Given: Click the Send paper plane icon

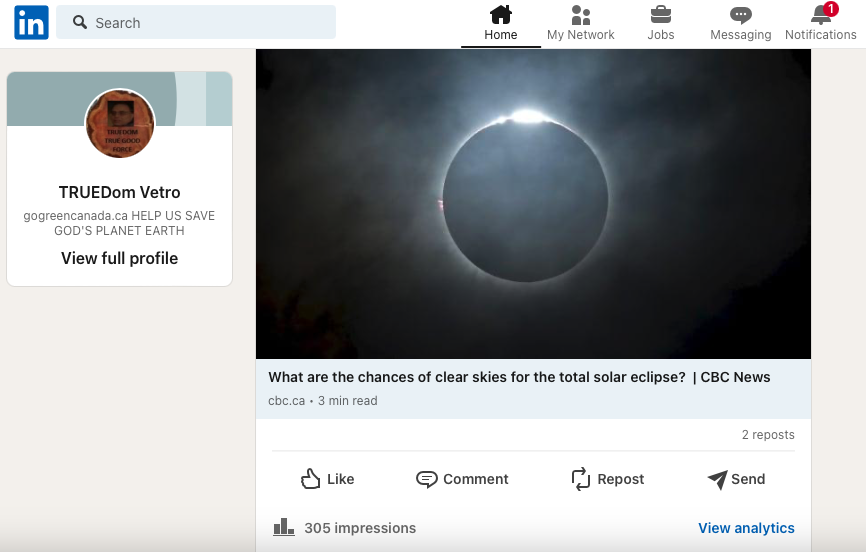Looking at the screenshot, I should (x=717, y=479).
